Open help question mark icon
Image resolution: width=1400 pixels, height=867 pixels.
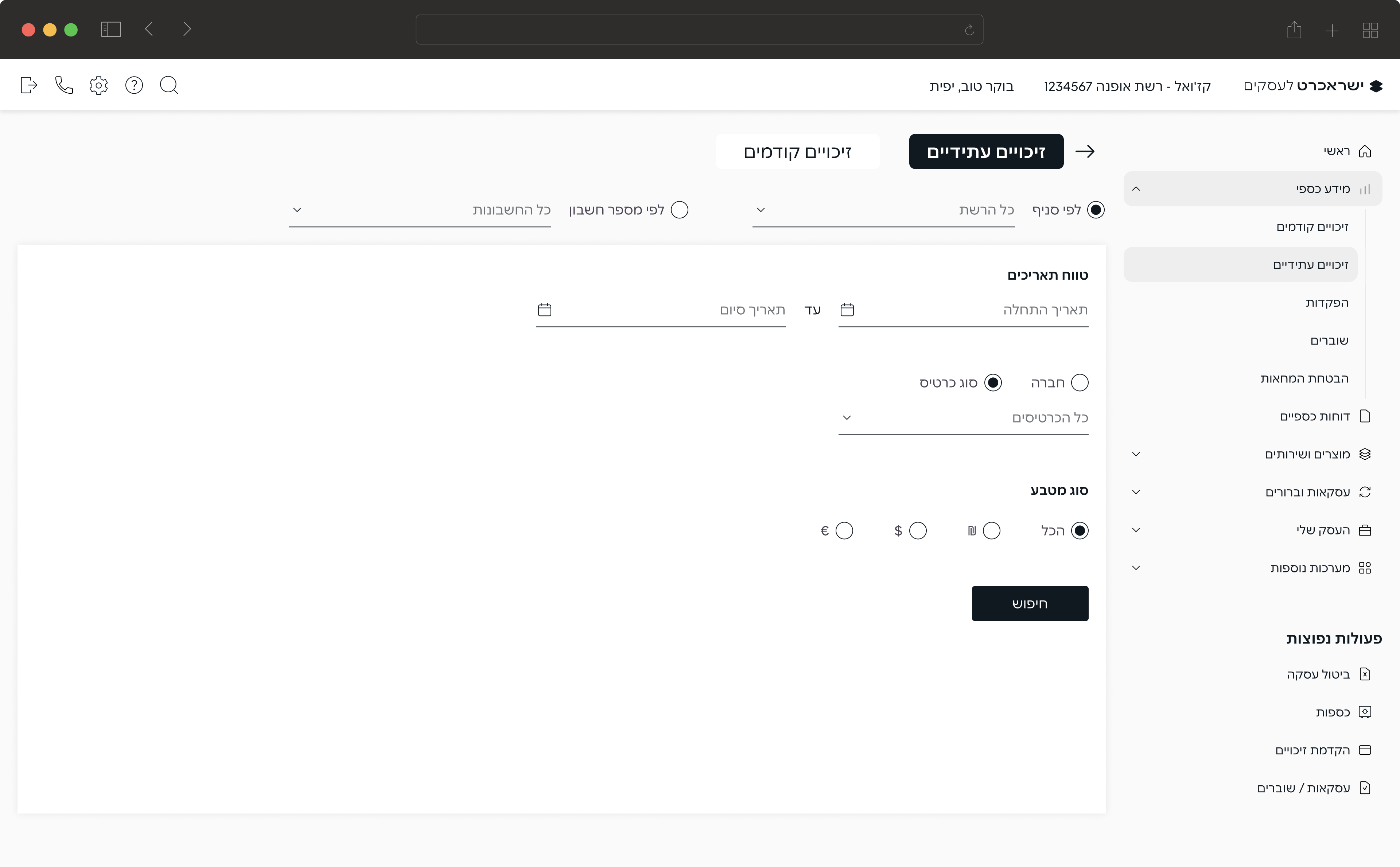tap(134, 85)
